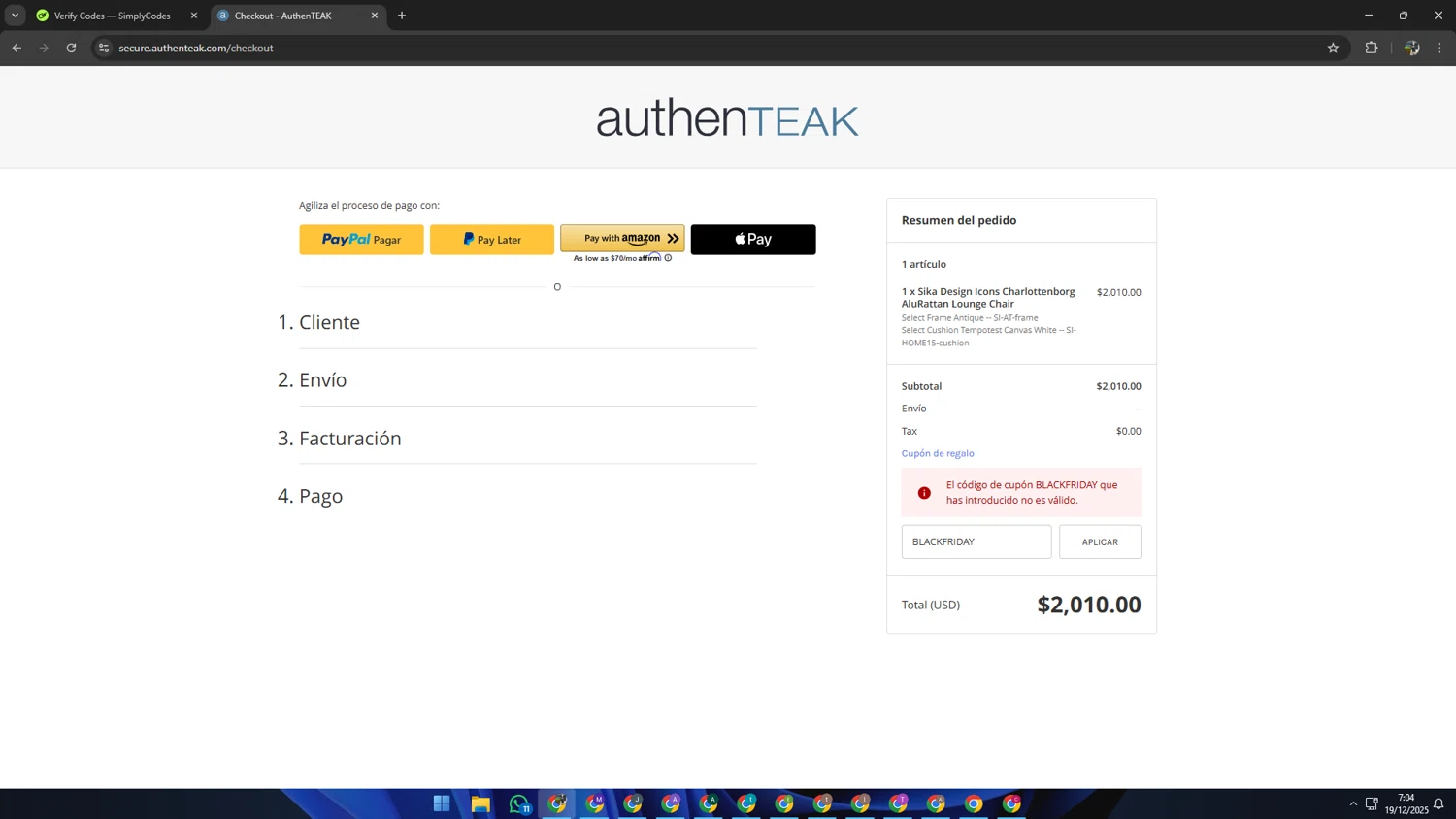Image resolution: width=1456 pixels, height=819 pixels.
Task: Open File Explorer from the taskbar
Action: pos(480,803)
